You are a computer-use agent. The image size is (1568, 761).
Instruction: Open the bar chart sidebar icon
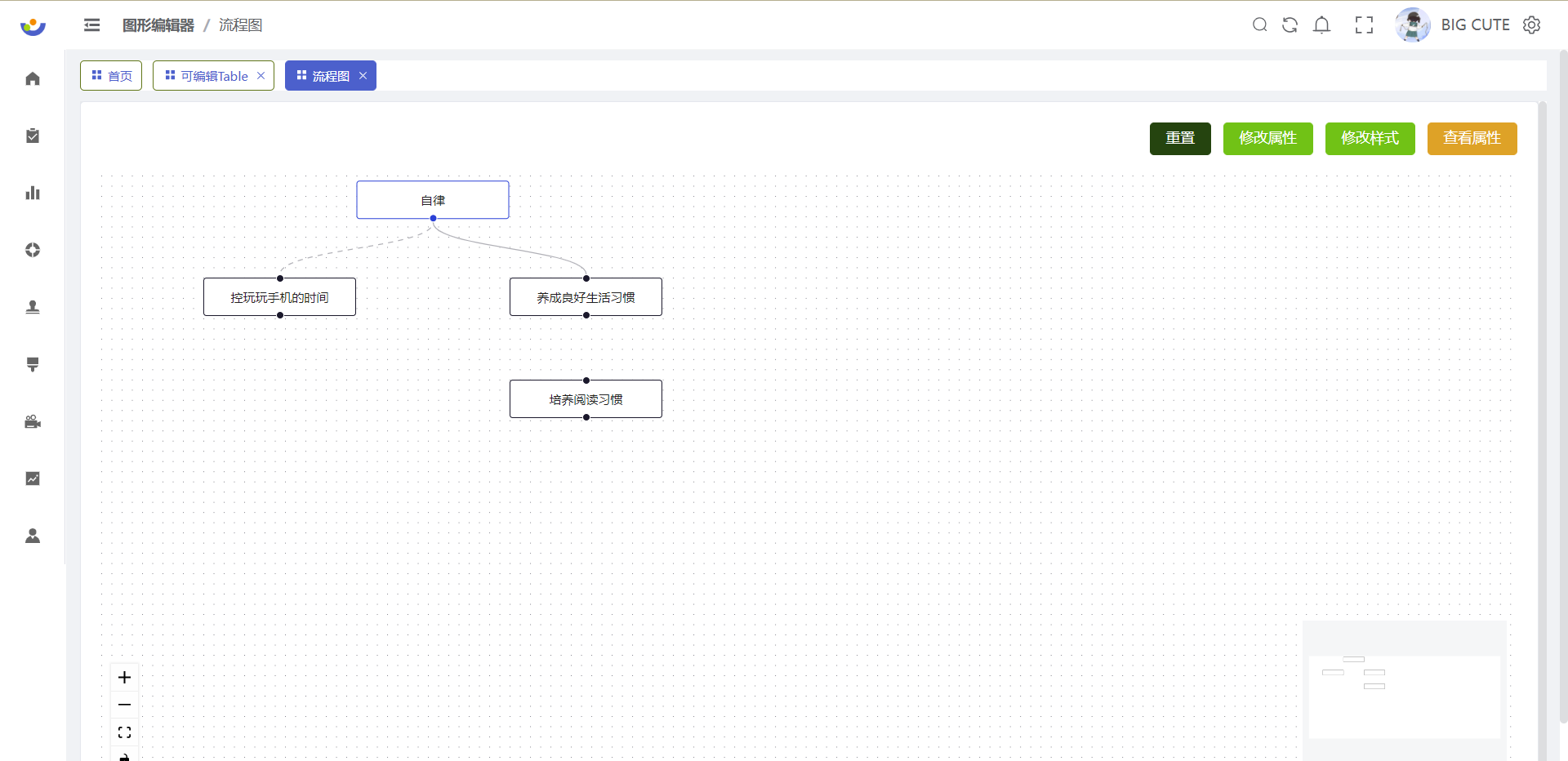33,193
